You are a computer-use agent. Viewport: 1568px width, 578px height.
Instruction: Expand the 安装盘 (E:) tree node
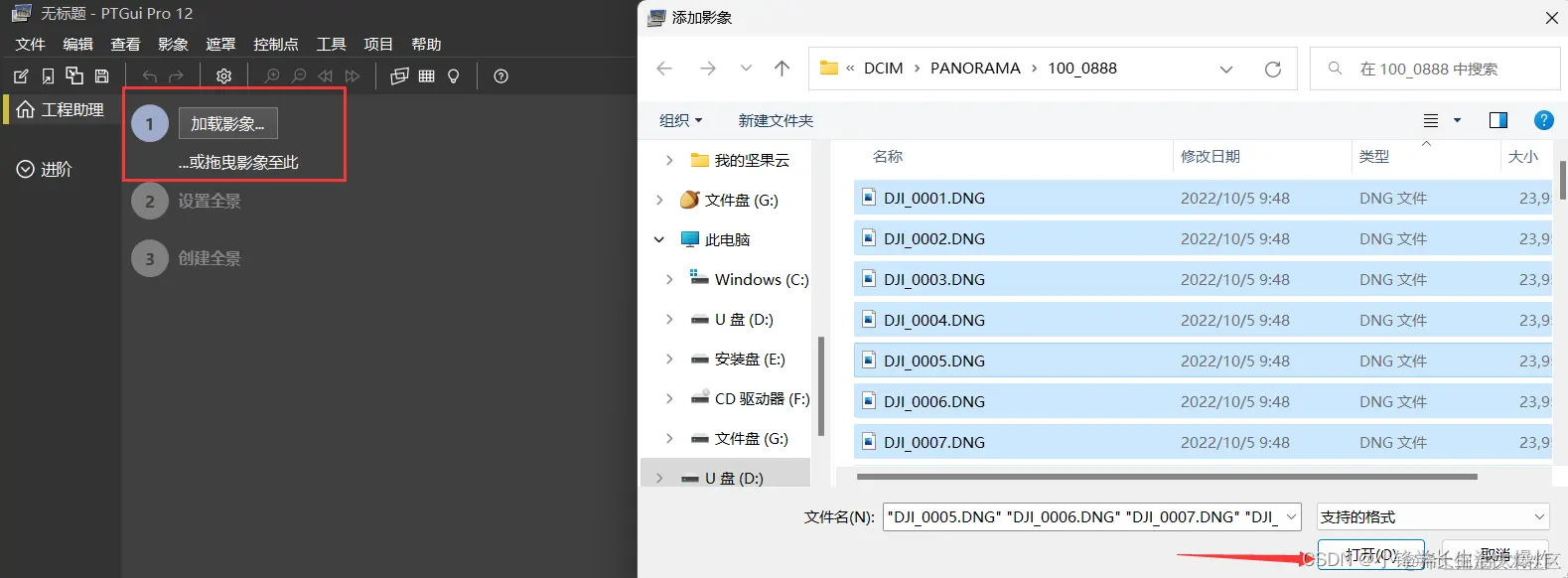(x=669, y=359)
